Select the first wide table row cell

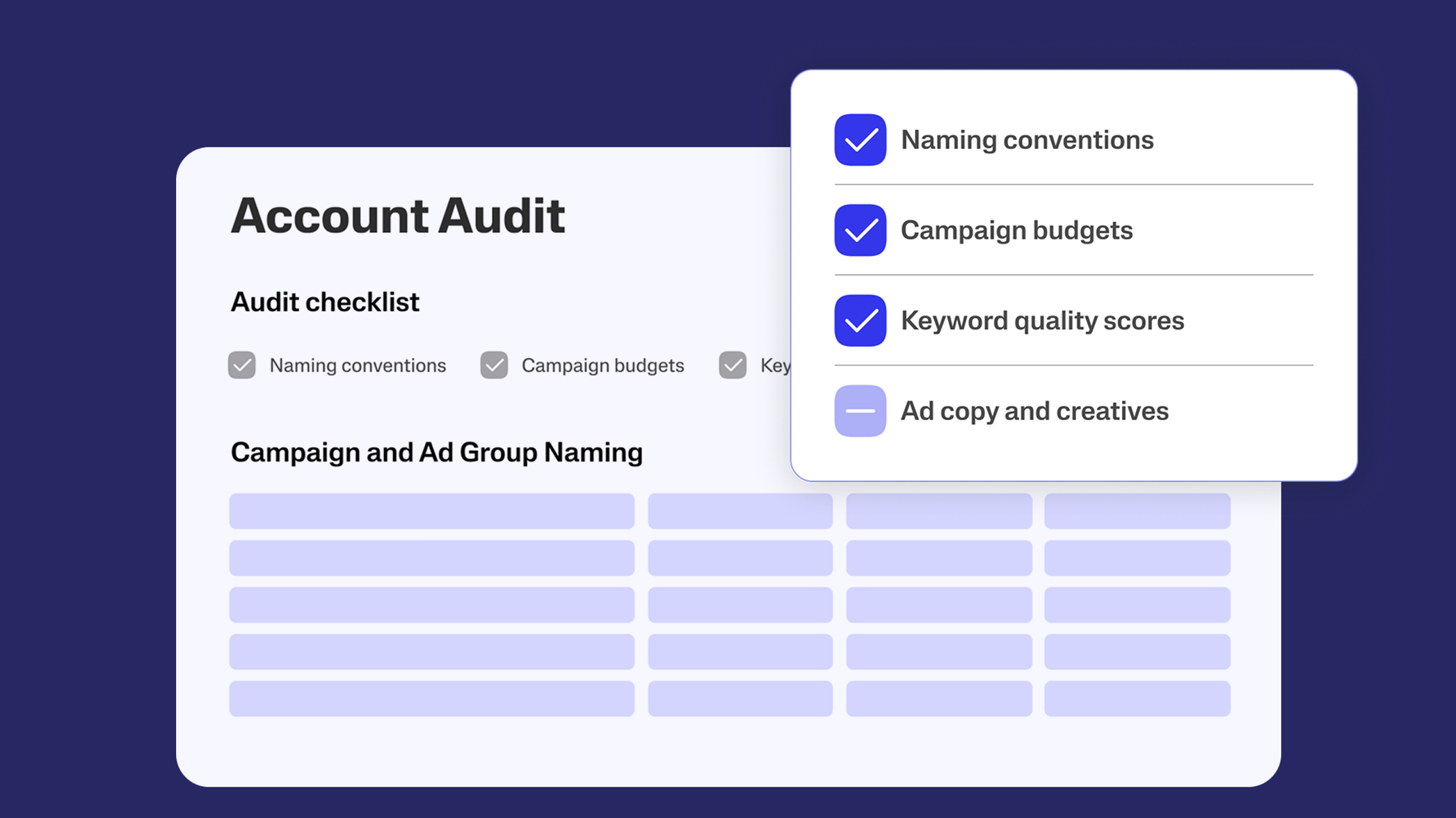pos(431,511)
